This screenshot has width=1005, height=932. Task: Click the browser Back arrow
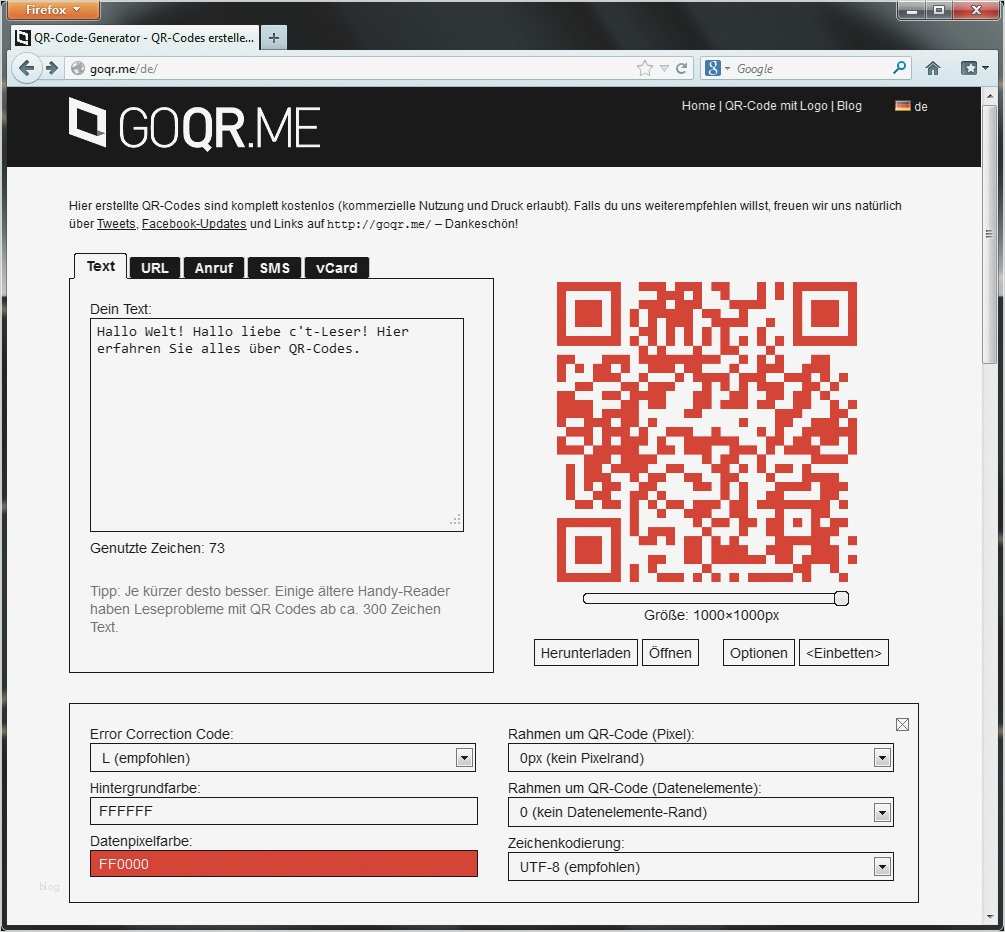(26, 68)
